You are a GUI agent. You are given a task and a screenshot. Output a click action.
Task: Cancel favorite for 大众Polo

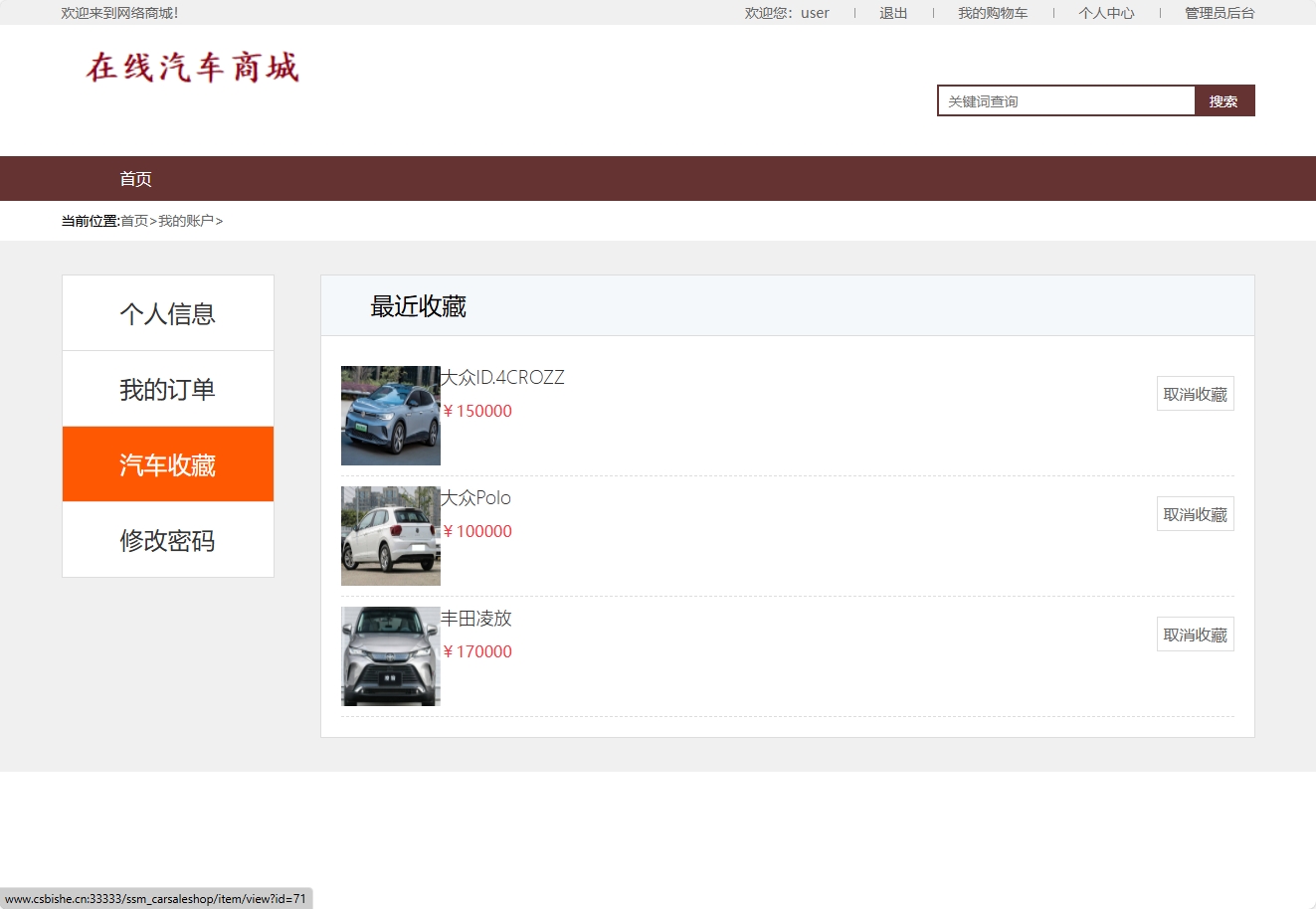(x=1195, y=513)
